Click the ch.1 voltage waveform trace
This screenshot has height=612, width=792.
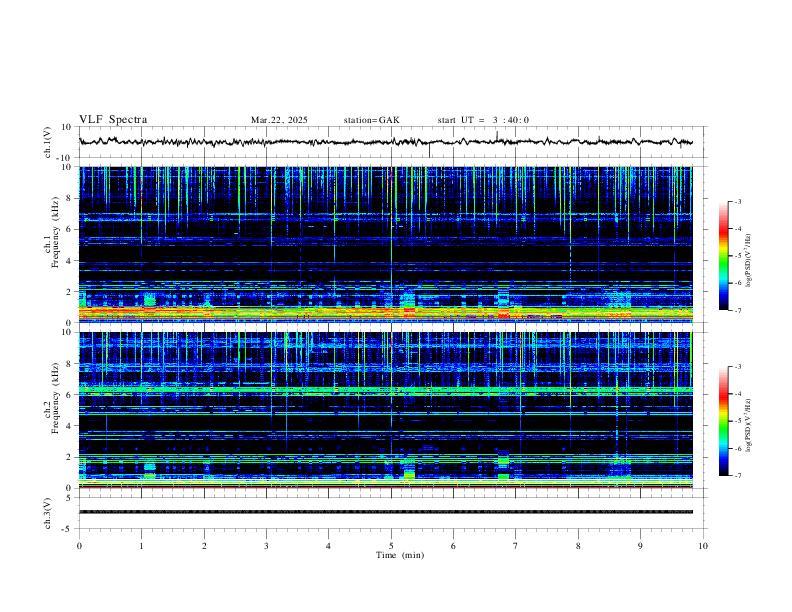point(385,142)
